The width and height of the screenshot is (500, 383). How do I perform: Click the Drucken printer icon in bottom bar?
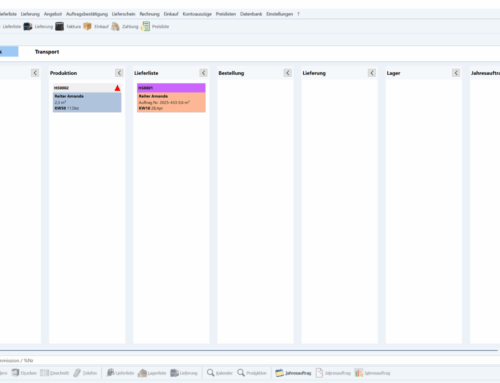click(15, 373)
